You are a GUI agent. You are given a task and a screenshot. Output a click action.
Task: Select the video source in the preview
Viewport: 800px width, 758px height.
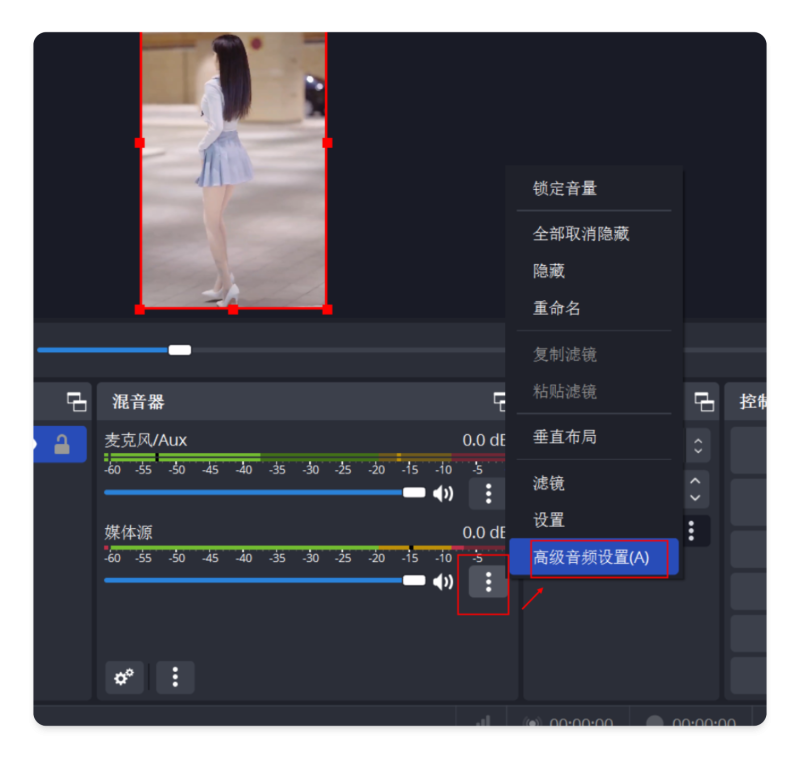(233, 170)
